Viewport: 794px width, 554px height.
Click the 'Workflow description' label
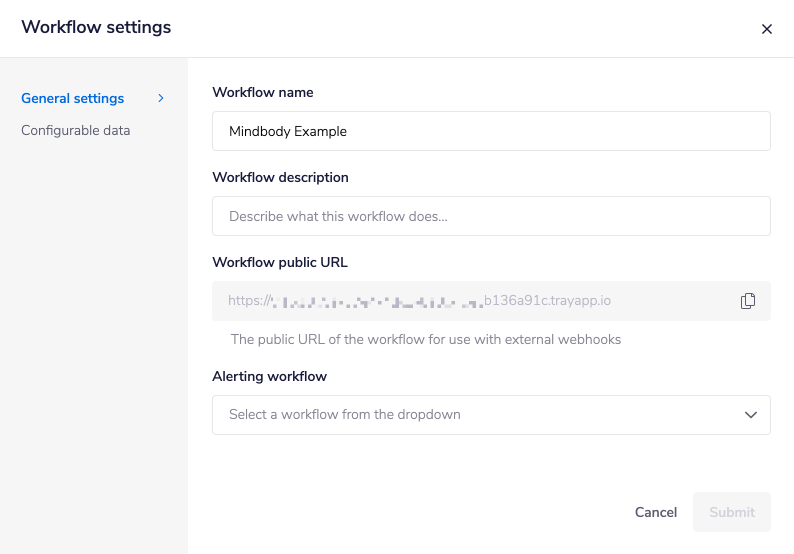(x=281, y=177)
